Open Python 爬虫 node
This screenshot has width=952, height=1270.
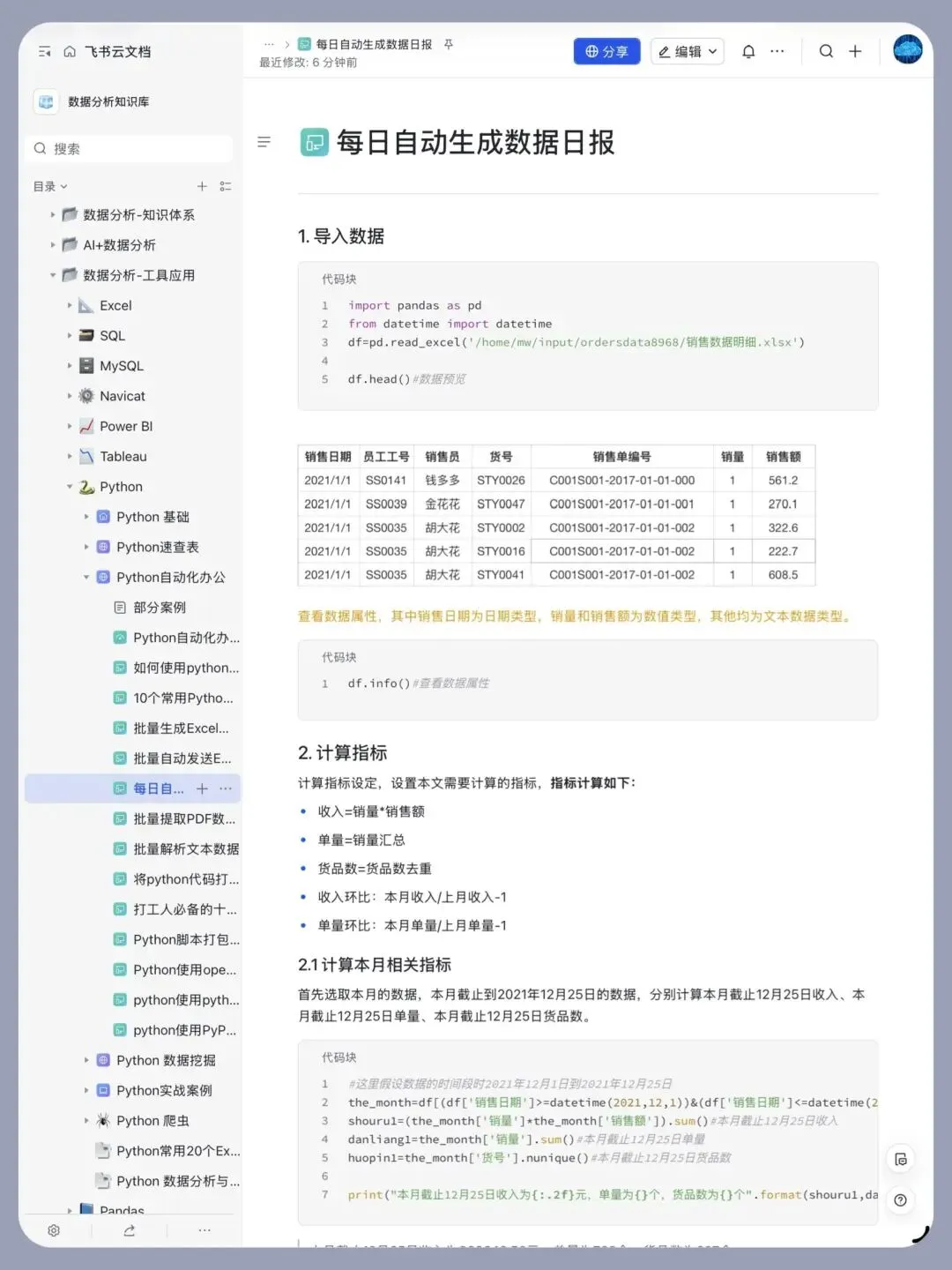pos(152,1120)
